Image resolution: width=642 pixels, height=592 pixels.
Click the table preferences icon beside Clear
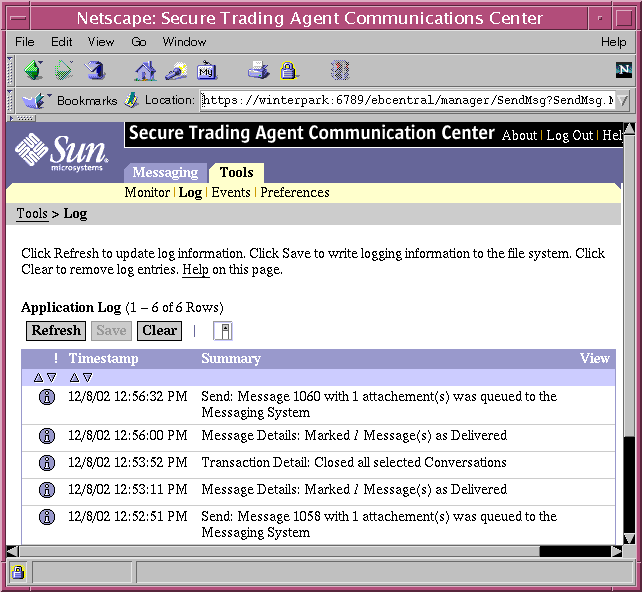pos(223,331)
